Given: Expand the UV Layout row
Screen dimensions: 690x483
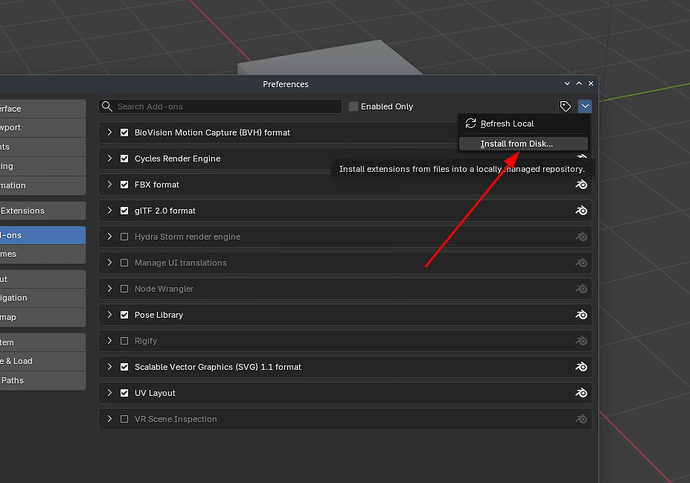Looking at the screenshot, I should 110,393.
